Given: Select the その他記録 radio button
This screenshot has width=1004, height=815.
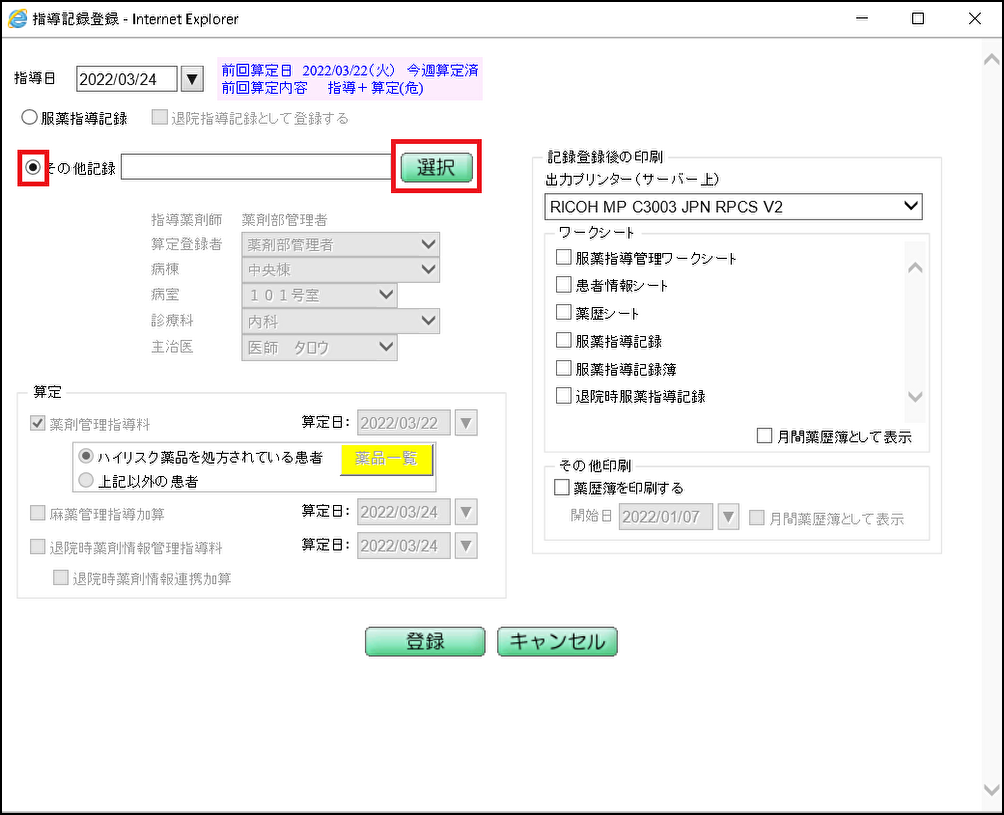Looking at the screenshot, I should pos(34,167).
